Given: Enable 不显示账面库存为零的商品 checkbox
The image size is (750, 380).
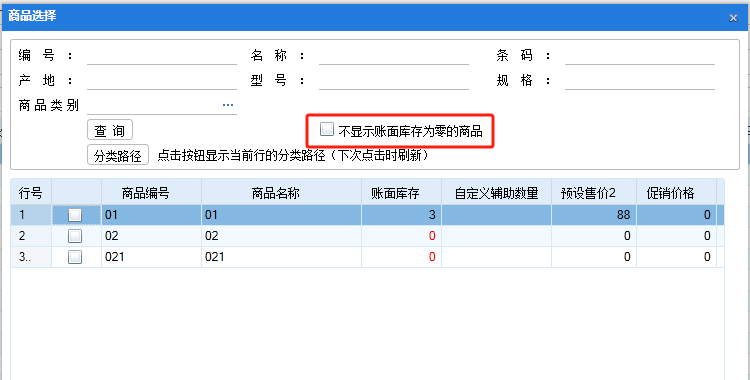Looking at the screenshot, I should coord(327,129).
